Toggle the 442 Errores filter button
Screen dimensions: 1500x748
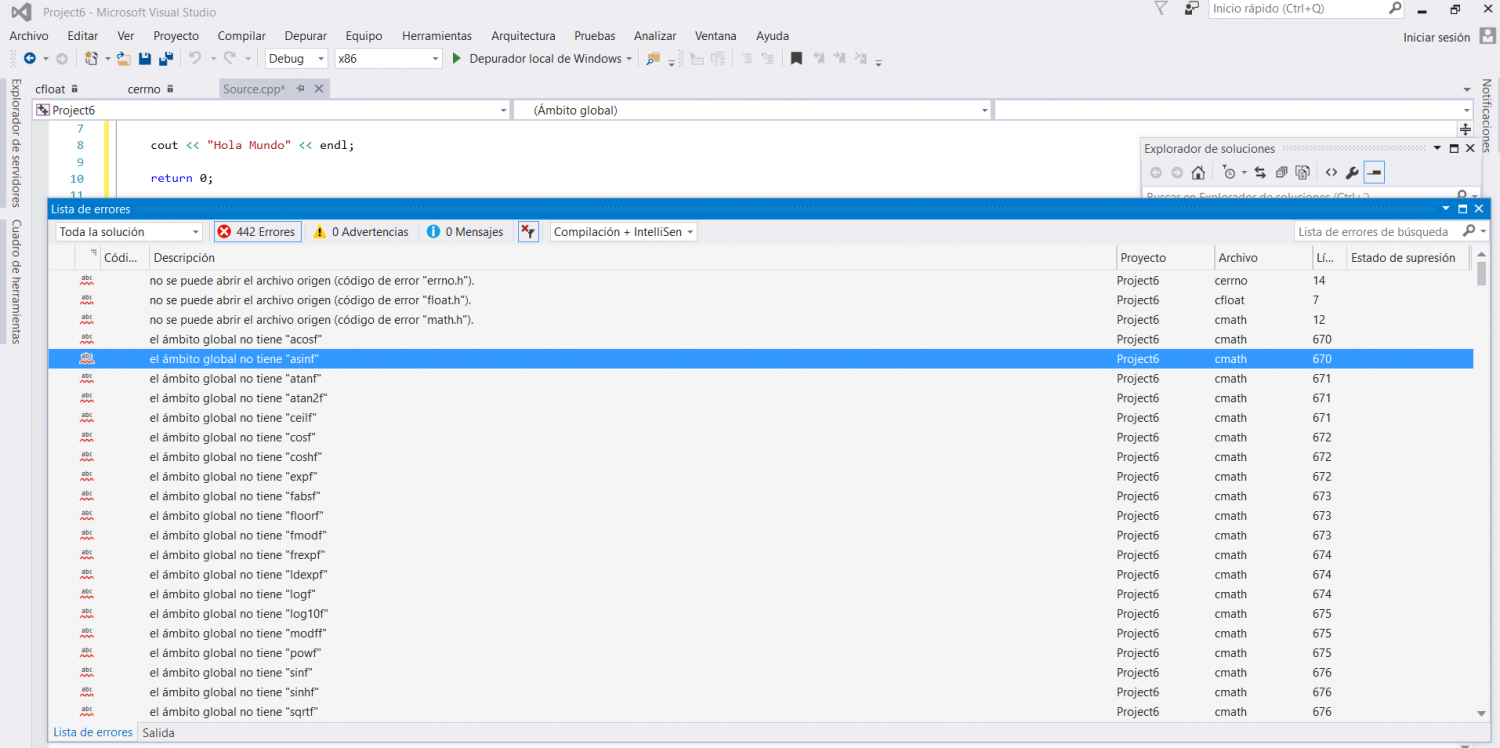258,232
